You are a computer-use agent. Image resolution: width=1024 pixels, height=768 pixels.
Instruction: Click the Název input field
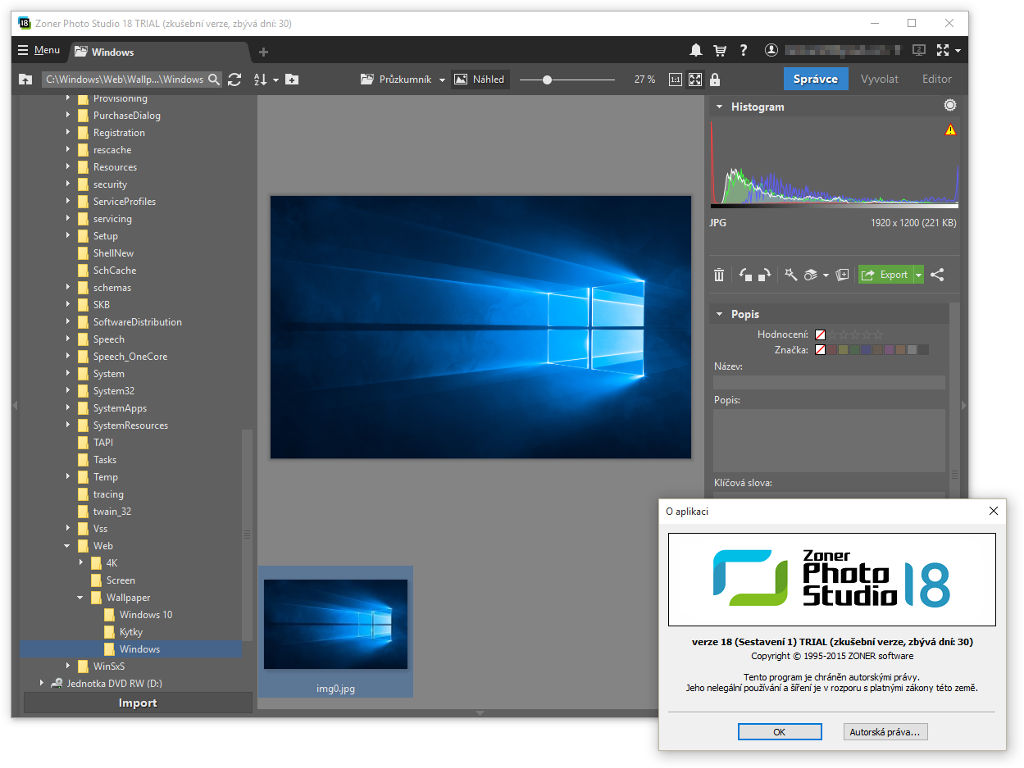(829, 383)
